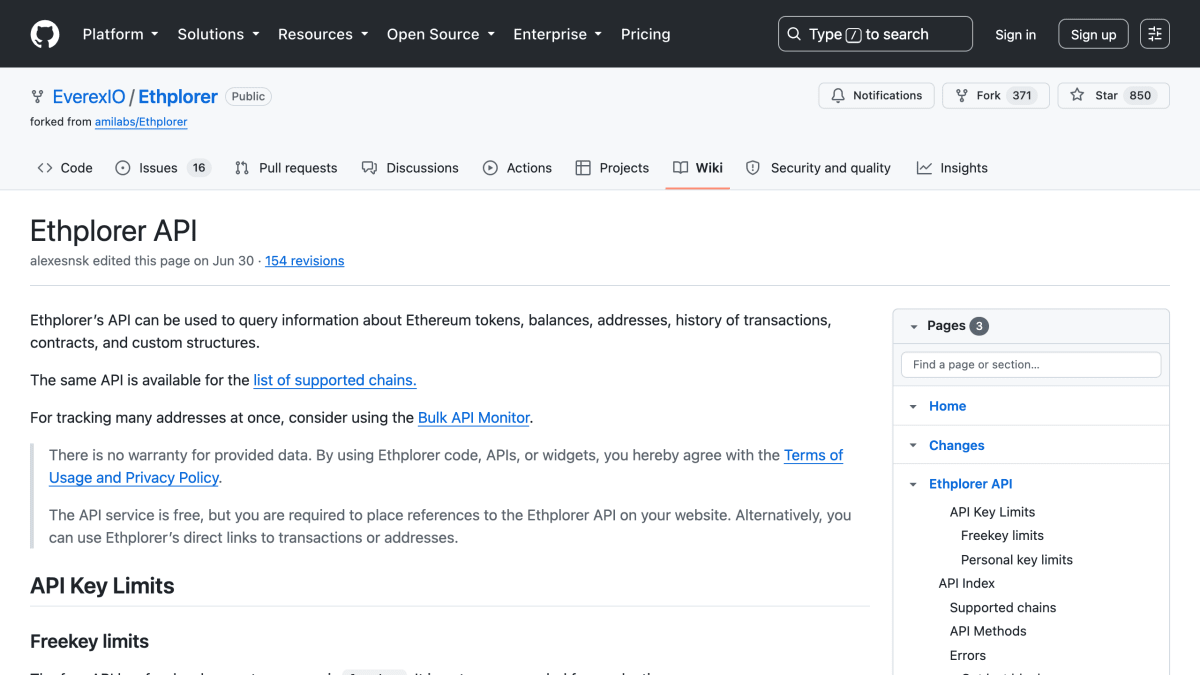Open the Ethplorer API sidebar page link

click(x=970, y=484)
